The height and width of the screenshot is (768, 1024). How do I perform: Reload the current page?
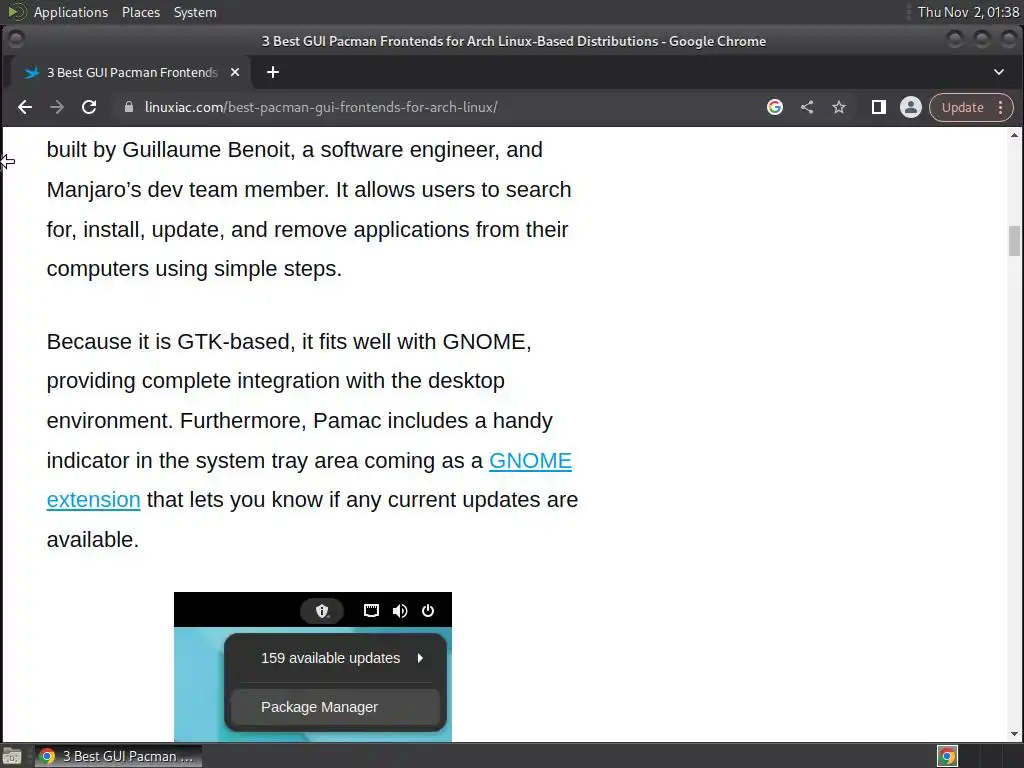(x=89, y=107)
